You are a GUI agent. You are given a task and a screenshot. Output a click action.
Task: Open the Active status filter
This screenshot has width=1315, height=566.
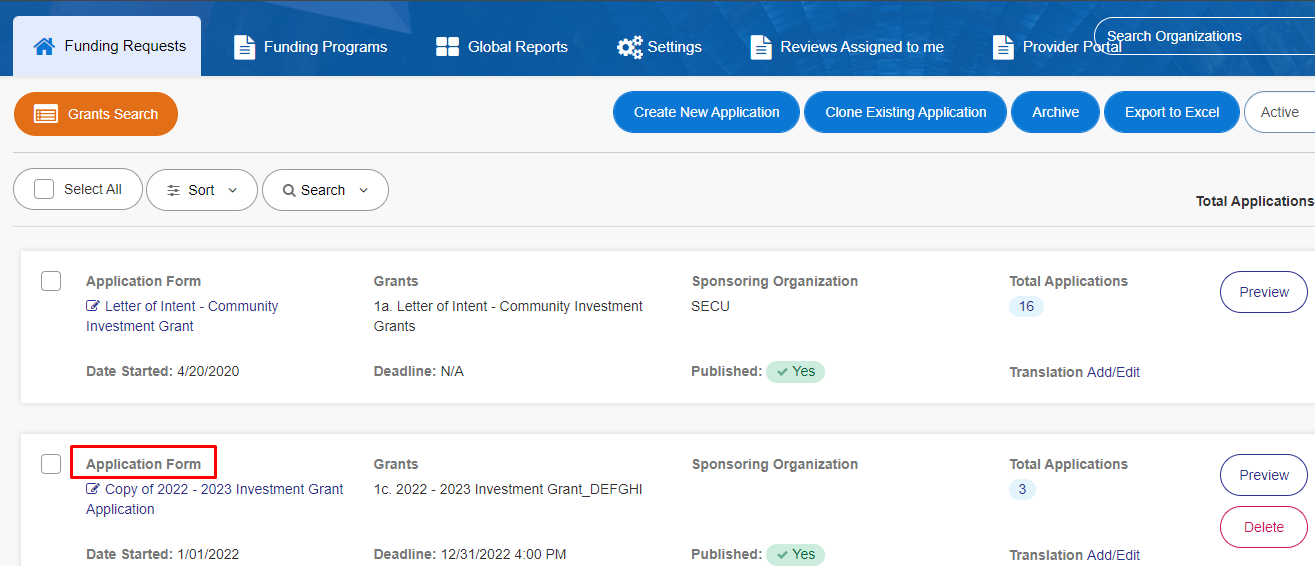[x=1279, y=112]
